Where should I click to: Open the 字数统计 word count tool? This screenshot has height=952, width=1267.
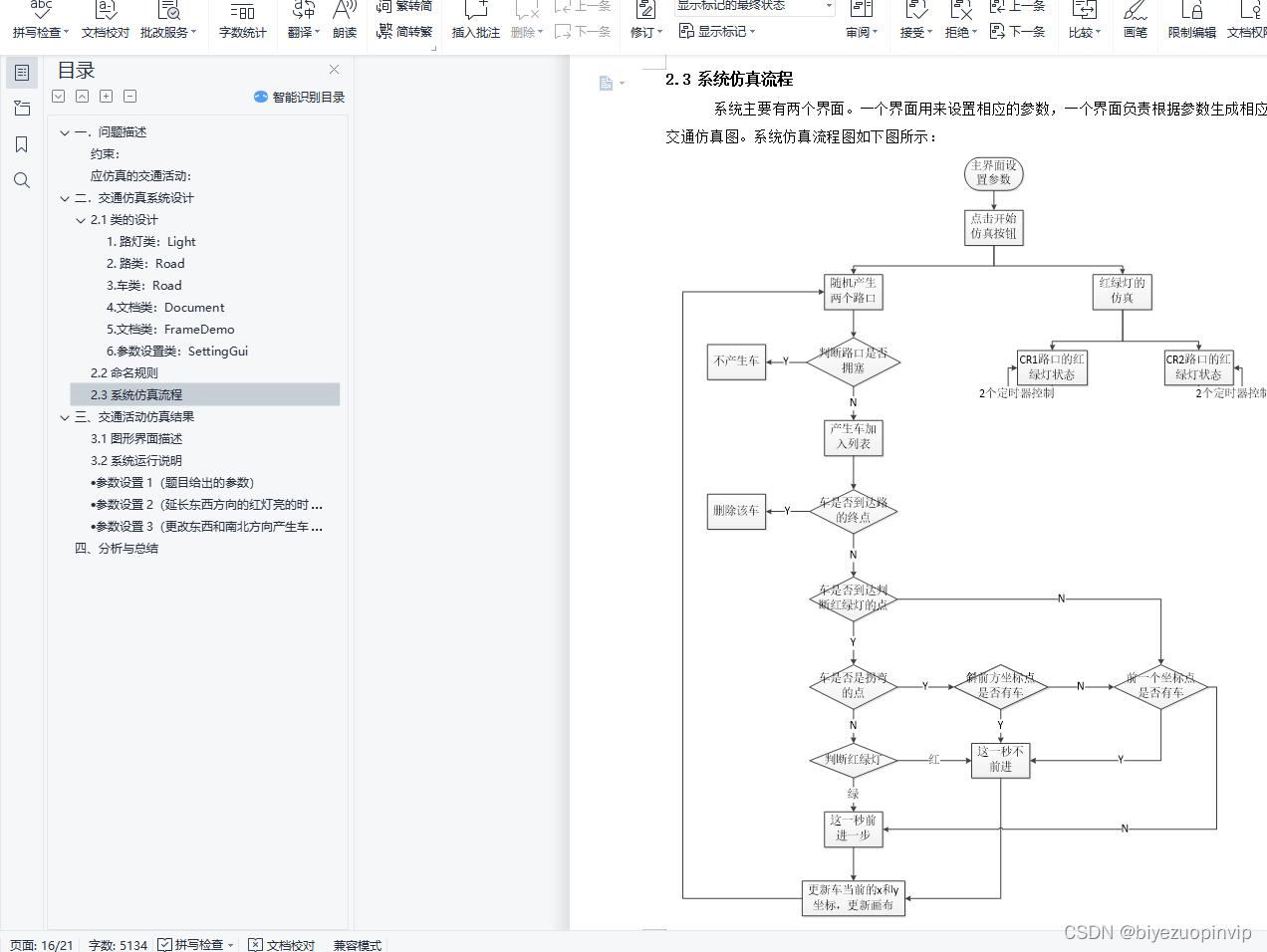pos(242,21)
